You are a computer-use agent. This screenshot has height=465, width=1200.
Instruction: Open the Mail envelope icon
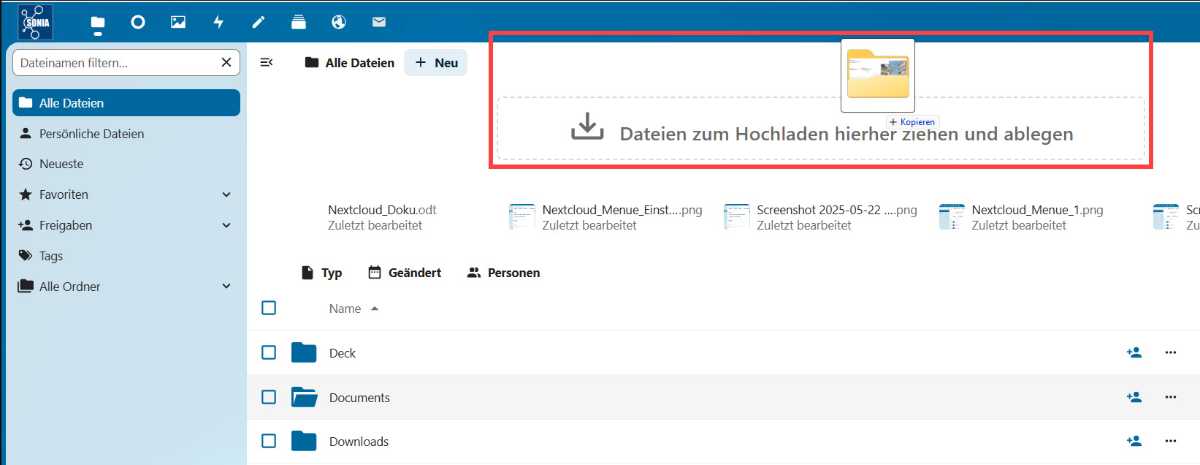379,22
